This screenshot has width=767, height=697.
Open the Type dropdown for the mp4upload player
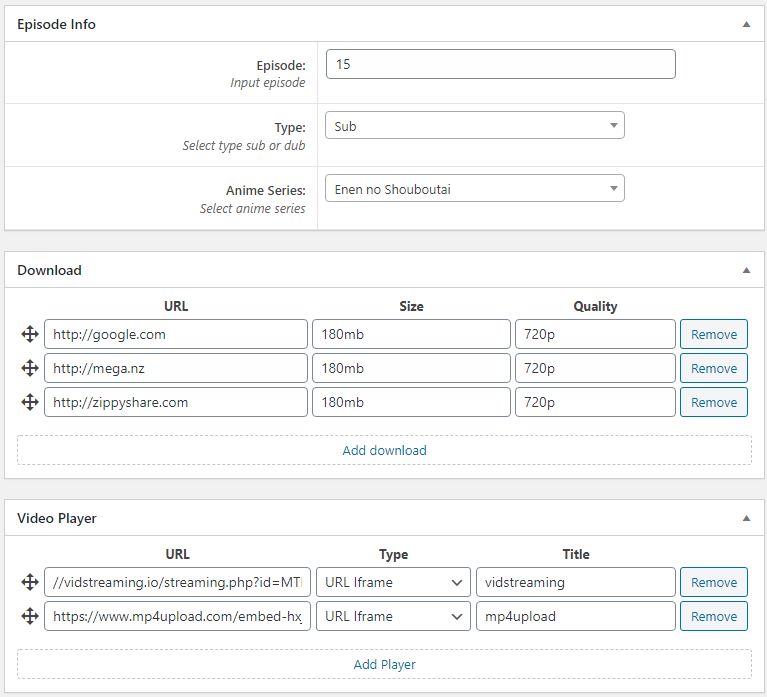pyautogui.click(x=393, y=617)
